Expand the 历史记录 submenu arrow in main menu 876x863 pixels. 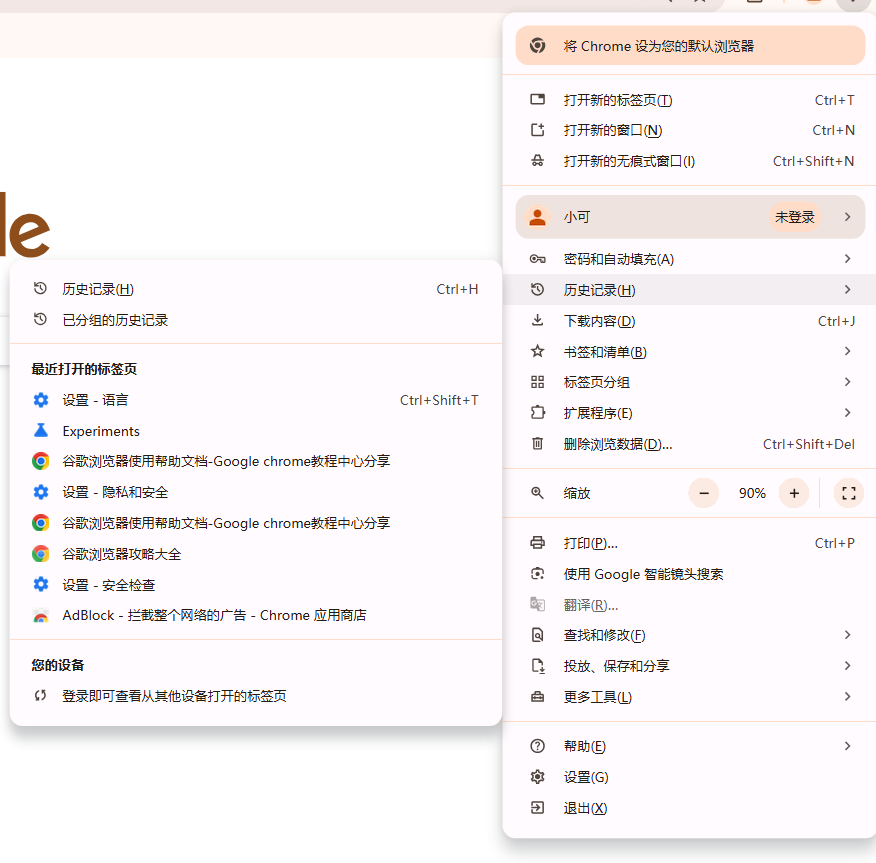pyautogui.click(x=848, y=289)
